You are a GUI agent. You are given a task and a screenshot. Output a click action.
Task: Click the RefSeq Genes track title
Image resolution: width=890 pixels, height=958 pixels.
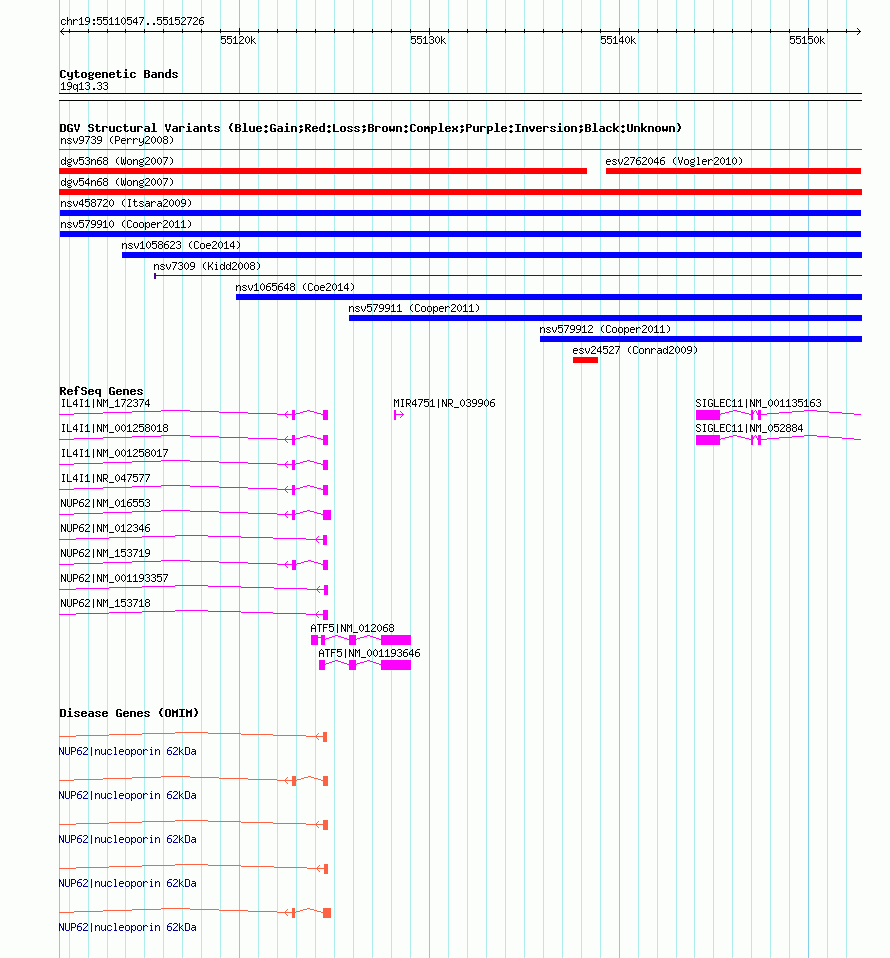tap(101, 391)
